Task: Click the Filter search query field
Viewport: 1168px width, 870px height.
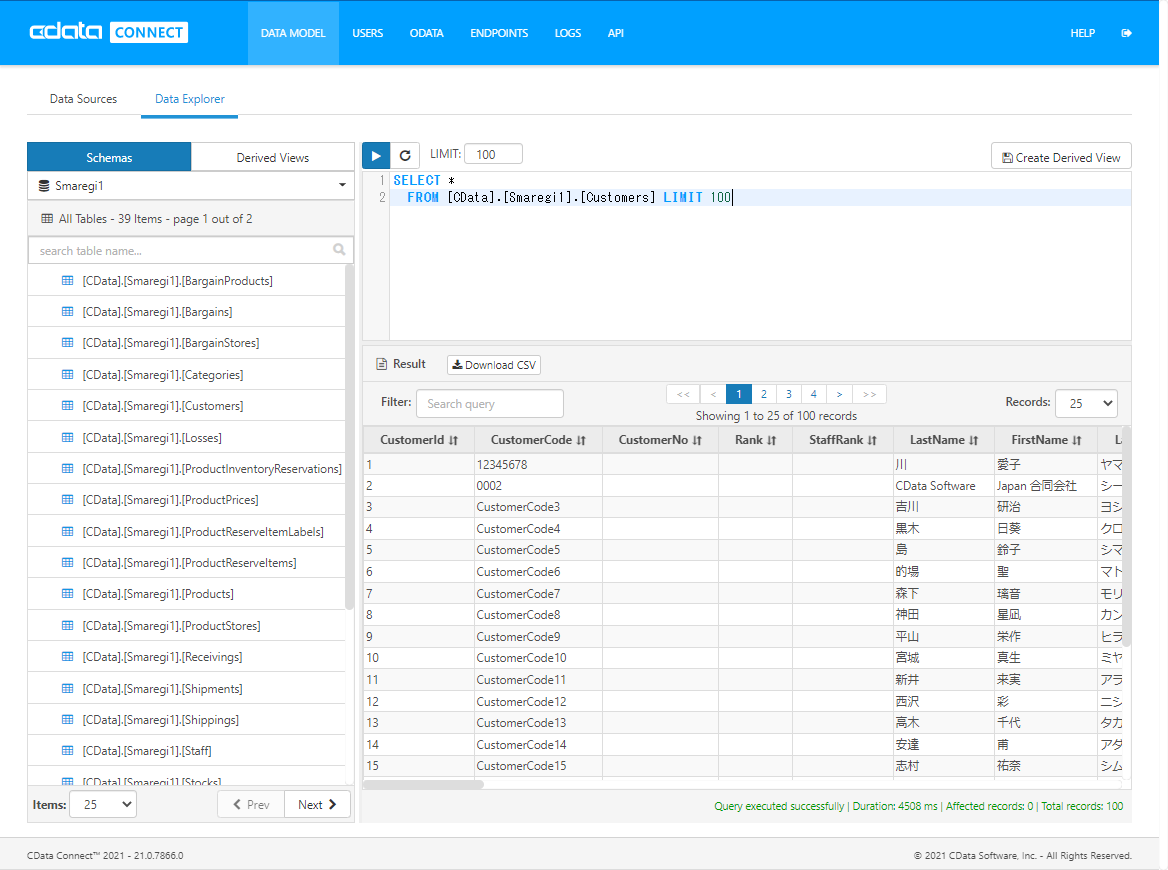Action: 489,403
